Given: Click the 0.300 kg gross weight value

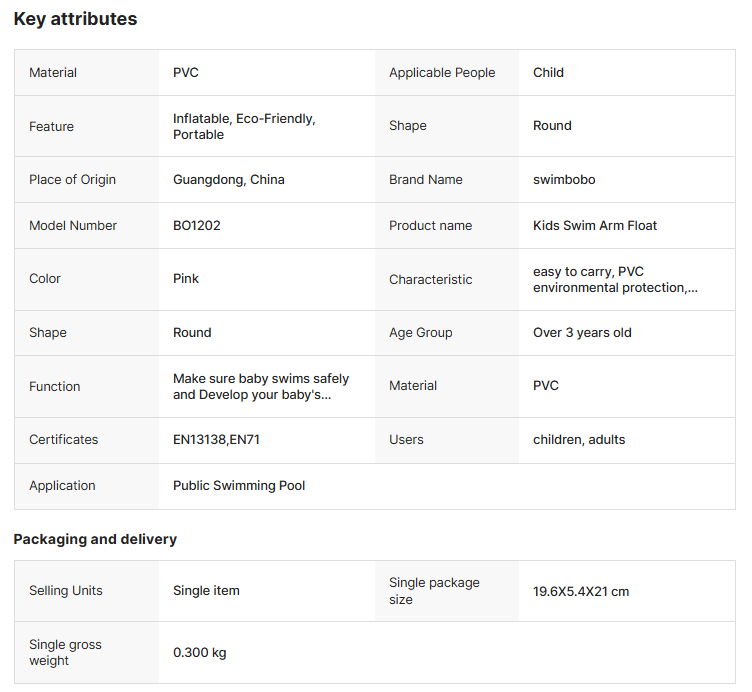Looking at the screenshot, I should (199, 653).
